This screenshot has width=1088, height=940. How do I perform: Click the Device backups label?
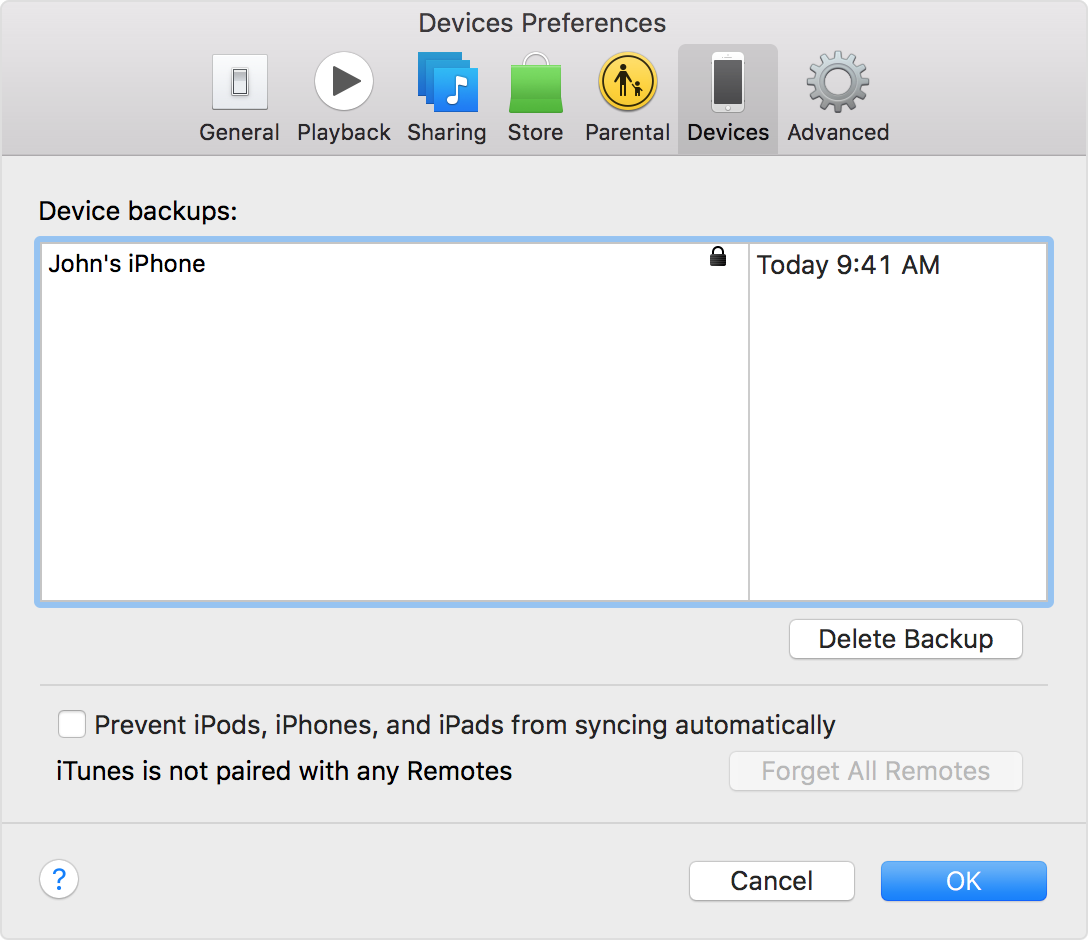(x=138, y=211)
